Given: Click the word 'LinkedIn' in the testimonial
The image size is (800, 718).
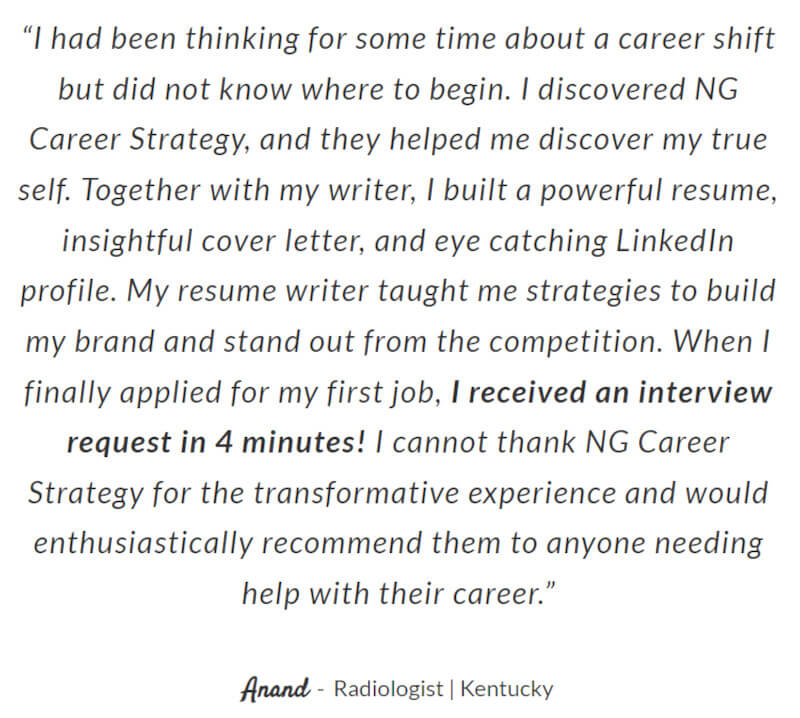Looking at the screenshot, I should 674,241.
